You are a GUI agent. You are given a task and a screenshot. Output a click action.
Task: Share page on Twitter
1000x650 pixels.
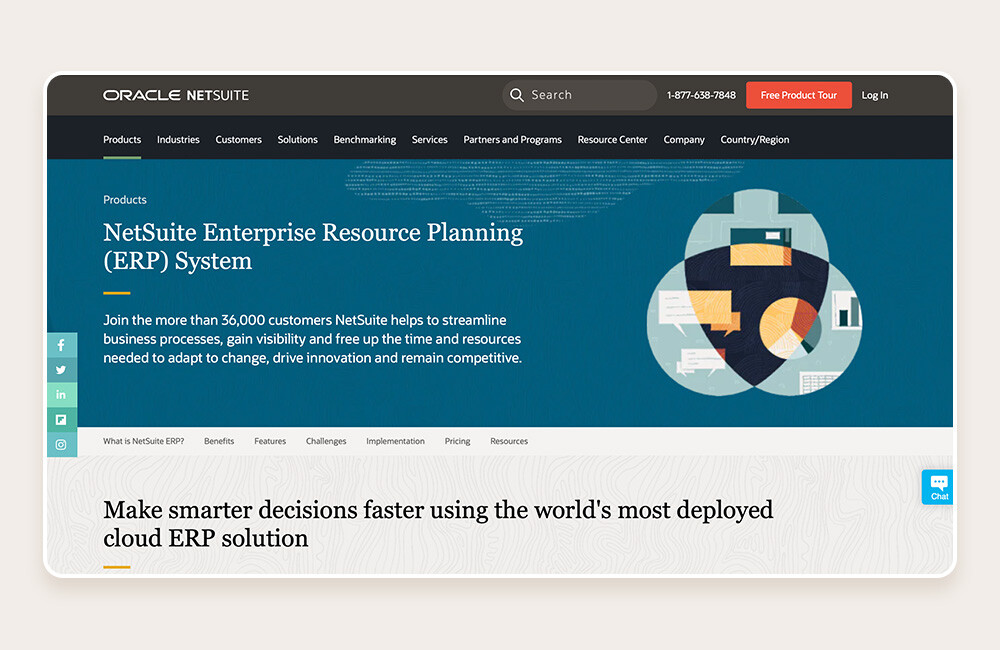tap(61, 370)
